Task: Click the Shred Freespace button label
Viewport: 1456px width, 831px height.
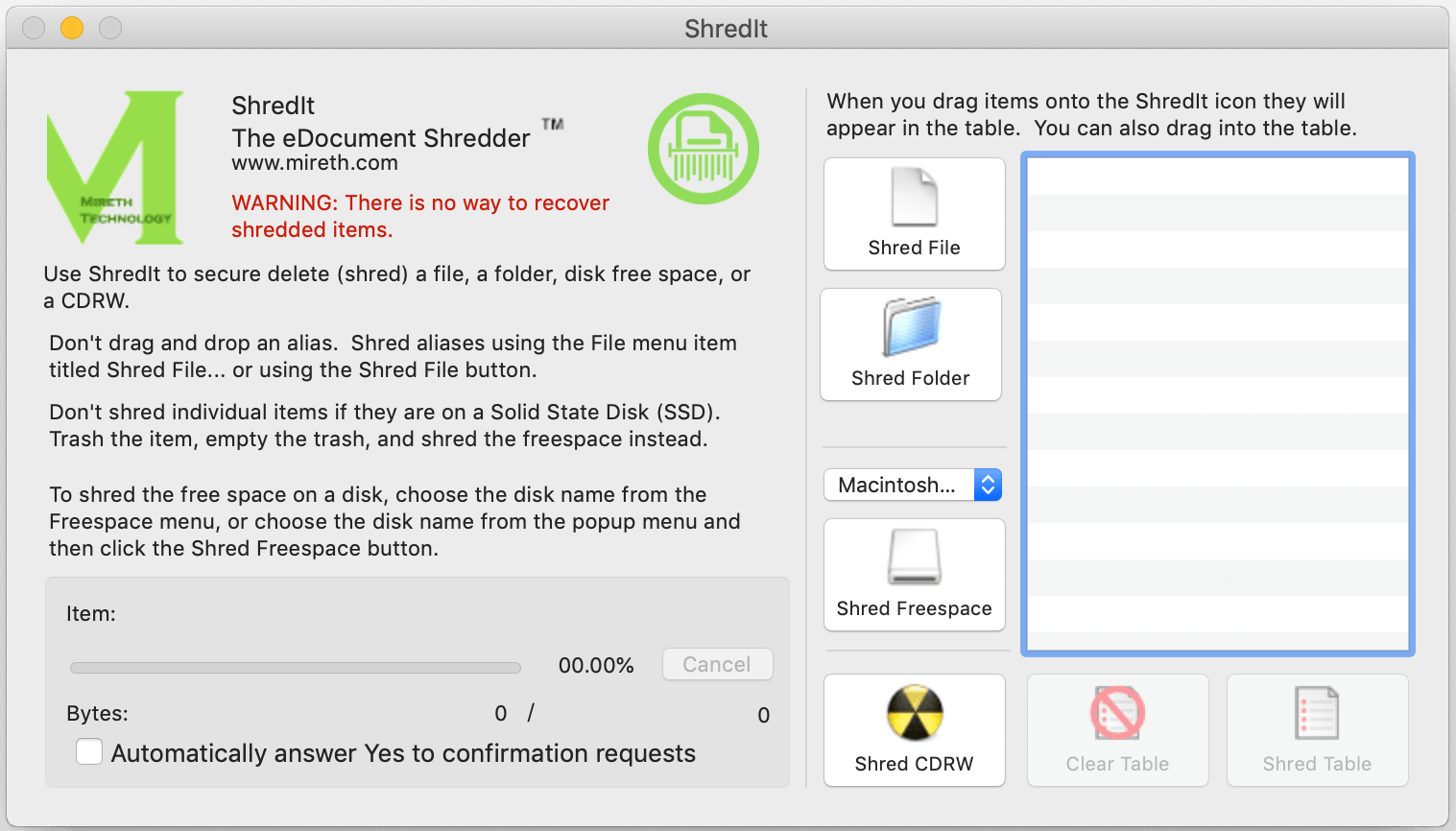Action: coord(914,608)
